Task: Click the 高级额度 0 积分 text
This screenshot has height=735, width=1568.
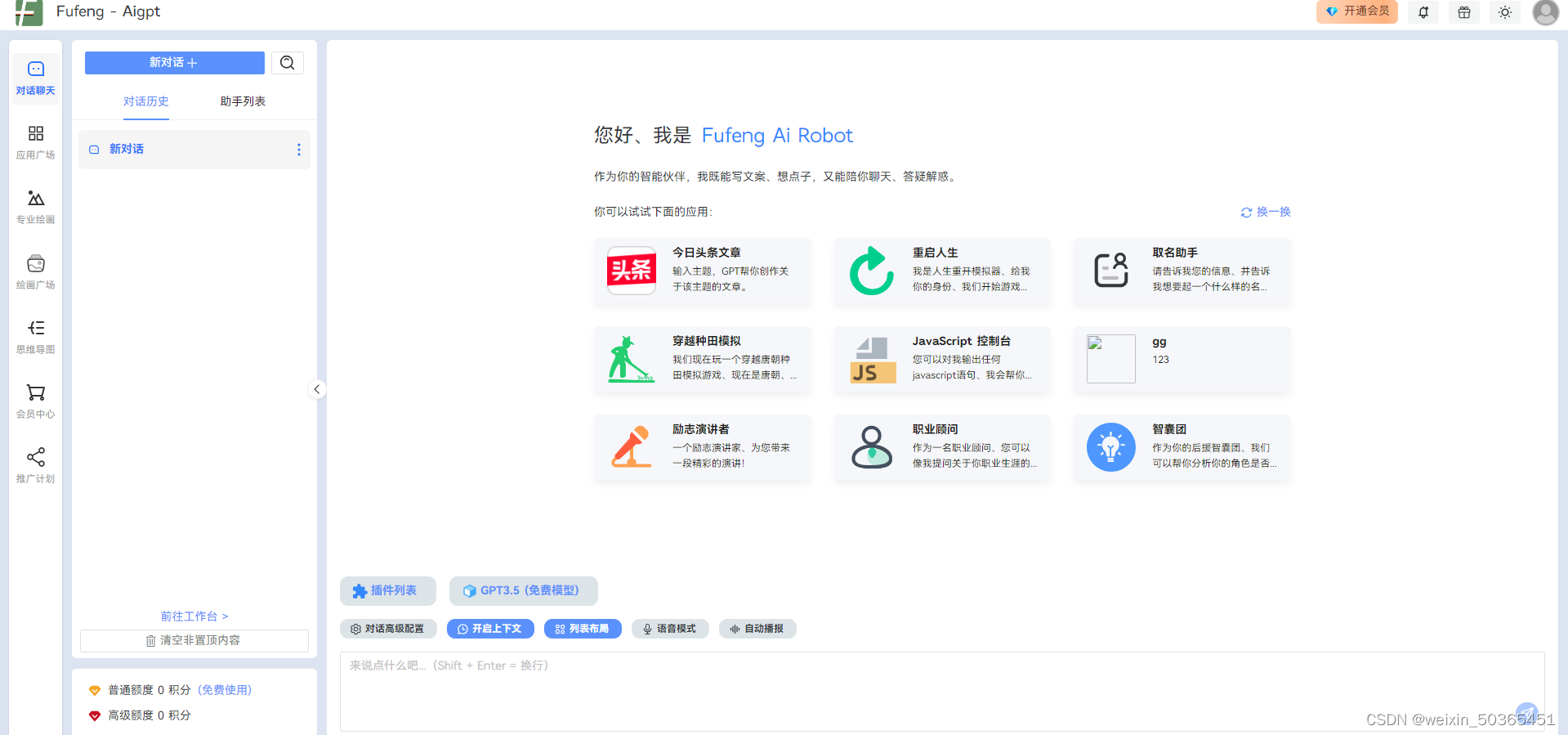Action: [x=150, y=715]
